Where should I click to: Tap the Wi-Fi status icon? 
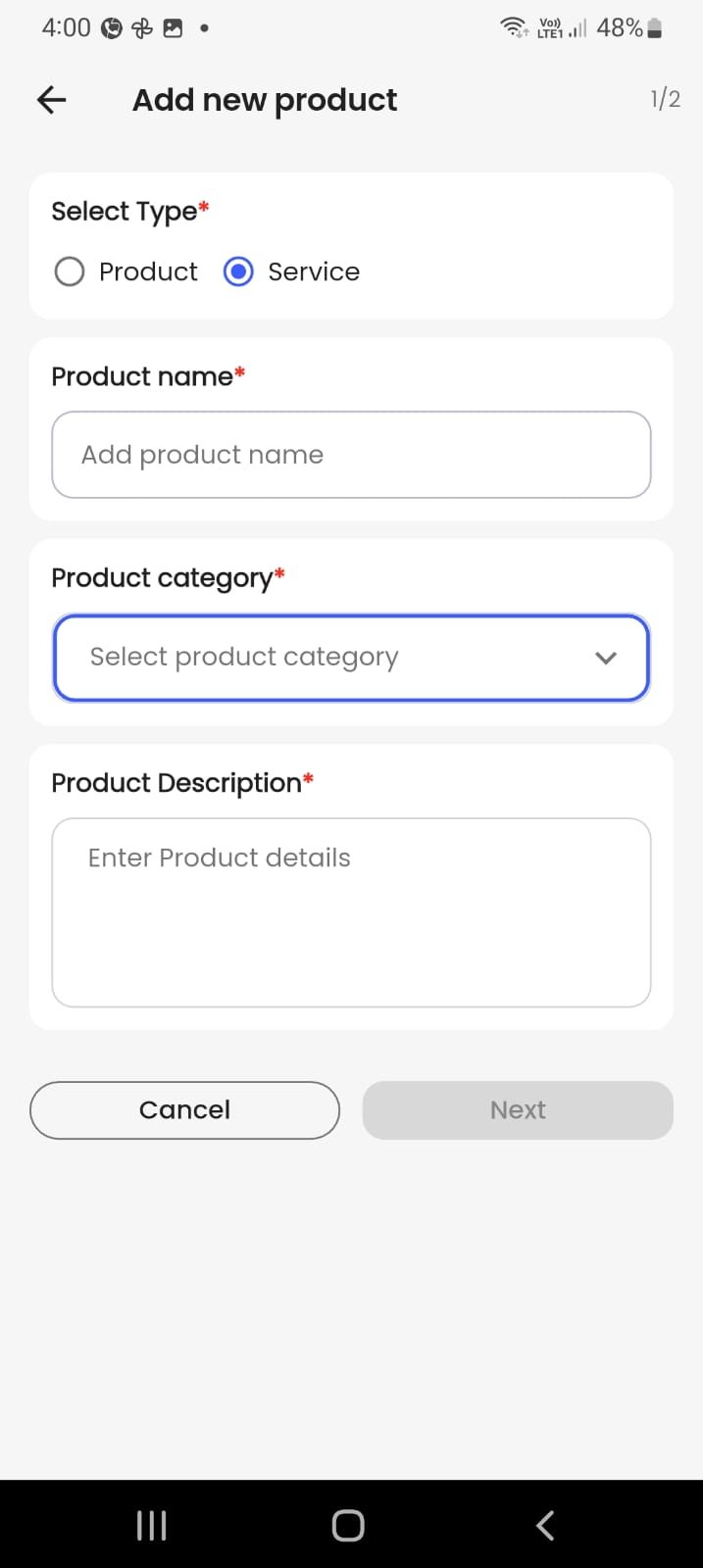[514, 27]
